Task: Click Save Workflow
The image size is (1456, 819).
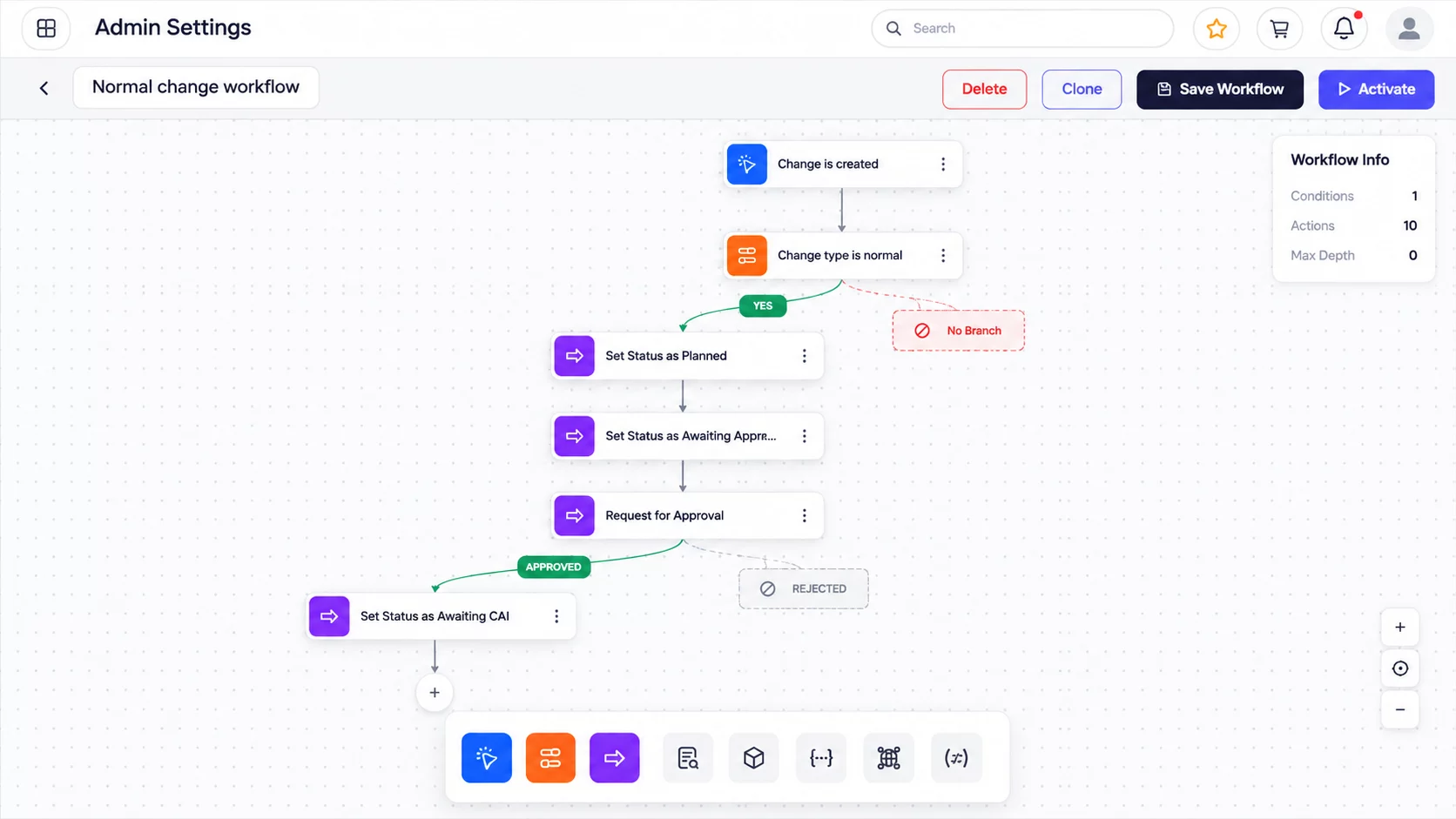Action: [1219, 90]
